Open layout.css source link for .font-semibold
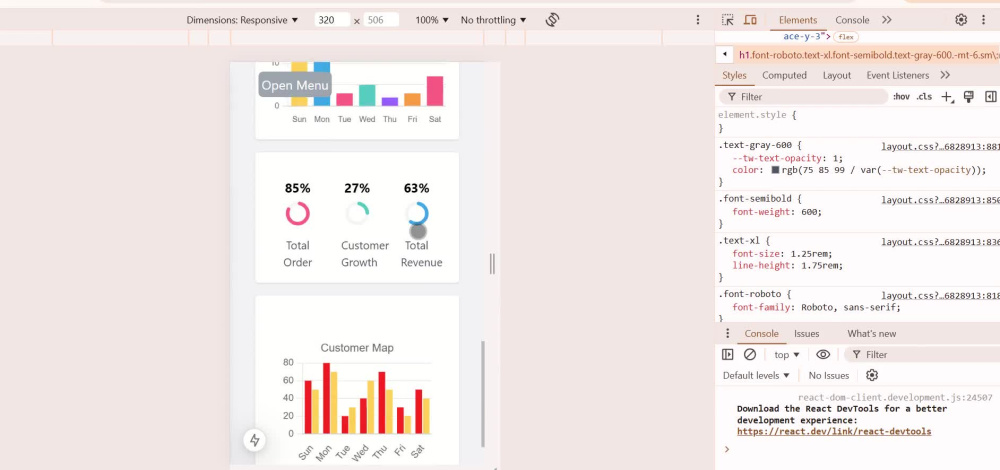The width and height of the screenshot is (1000, 470). click(941, 200)
